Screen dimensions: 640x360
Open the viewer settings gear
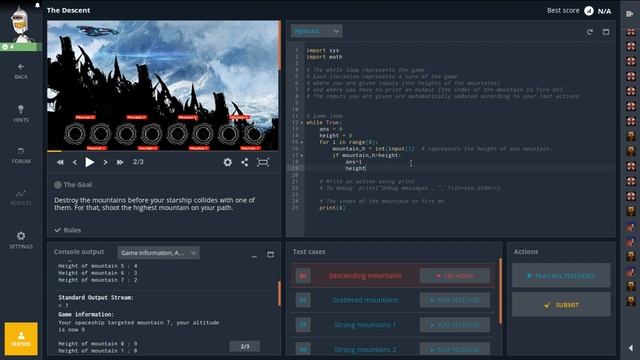(227, 162)
